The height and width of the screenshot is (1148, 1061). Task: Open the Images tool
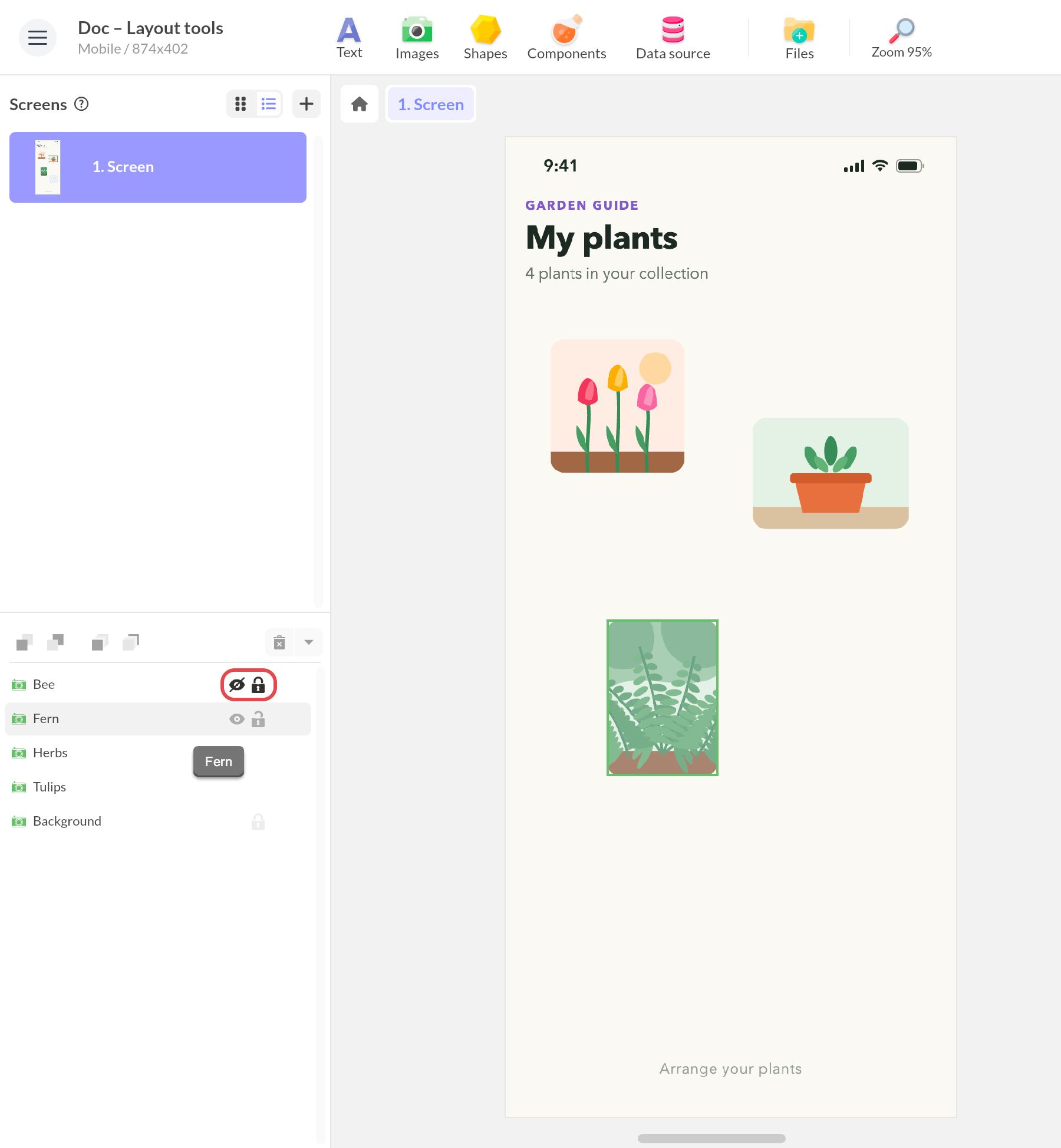pyautogui.click(x=417, y=38)
